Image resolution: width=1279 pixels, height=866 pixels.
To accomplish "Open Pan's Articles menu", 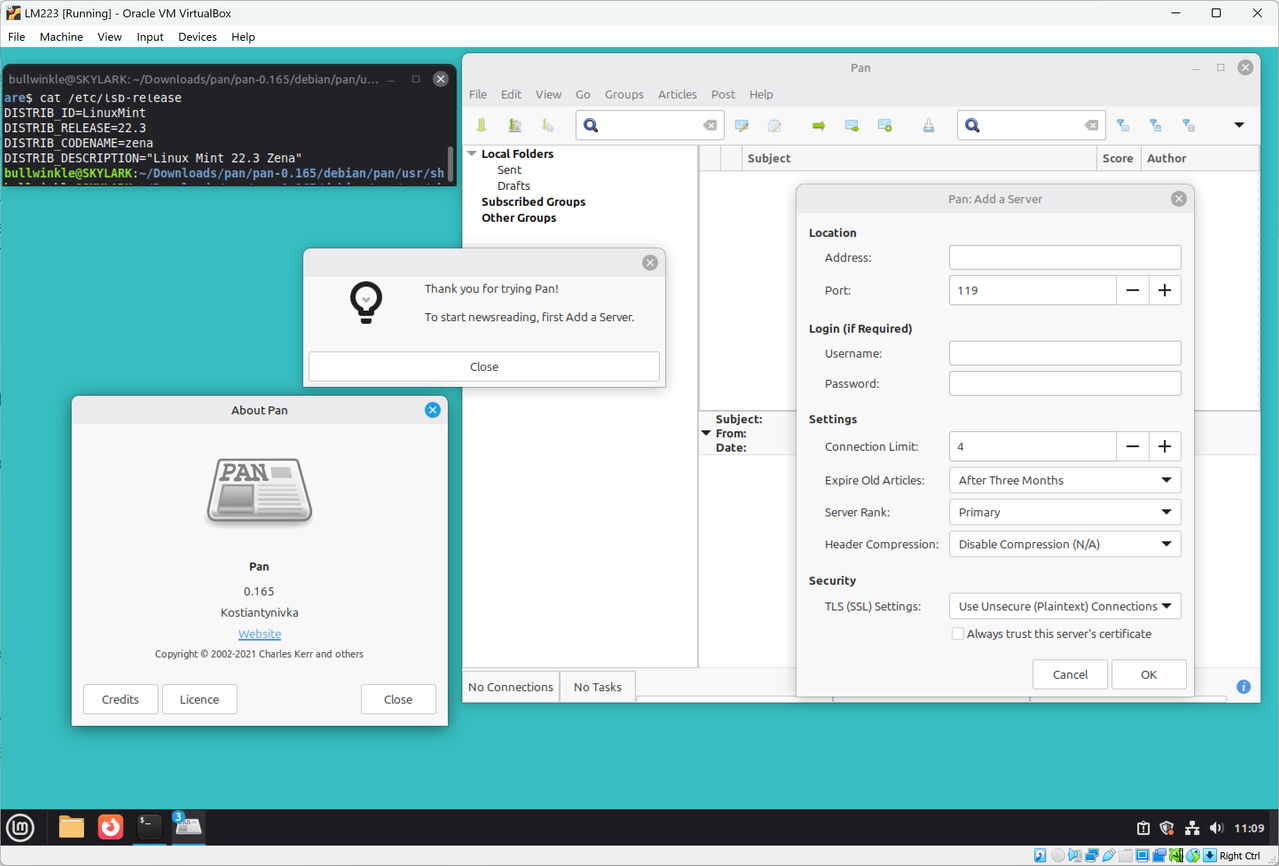I will coord(677,94).
